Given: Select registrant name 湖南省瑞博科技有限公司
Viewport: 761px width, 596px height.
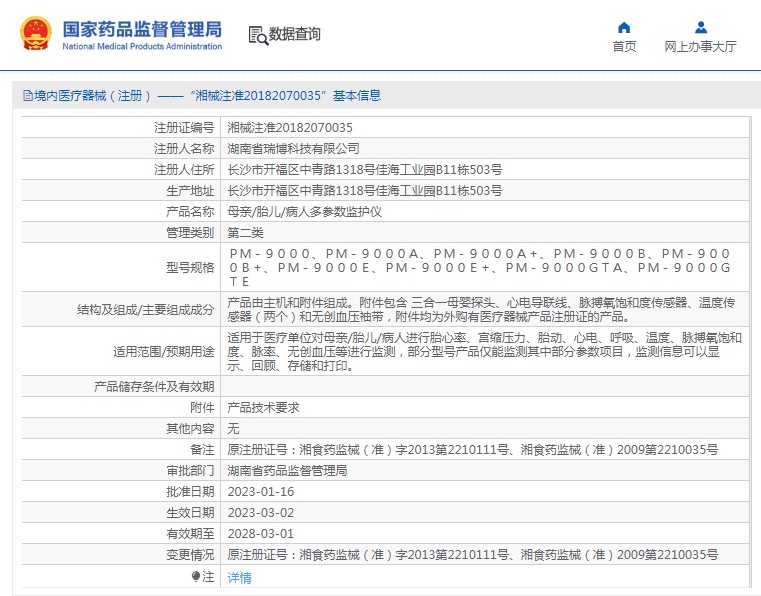Looking at the screenshot, I should (x=293, y=149).
